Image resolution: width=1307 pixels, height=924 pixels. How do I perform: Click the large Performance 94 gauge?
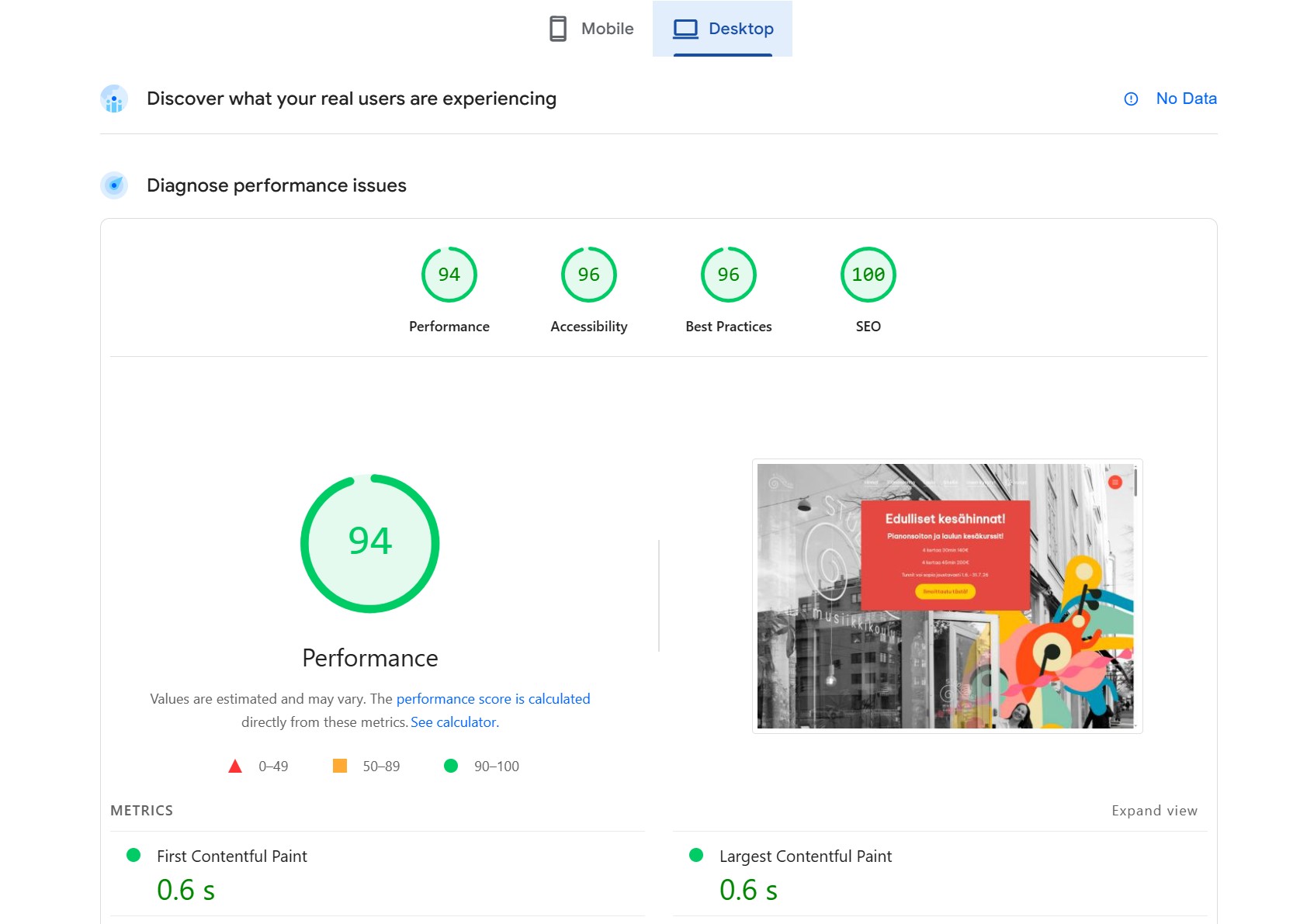pos(370,543)
